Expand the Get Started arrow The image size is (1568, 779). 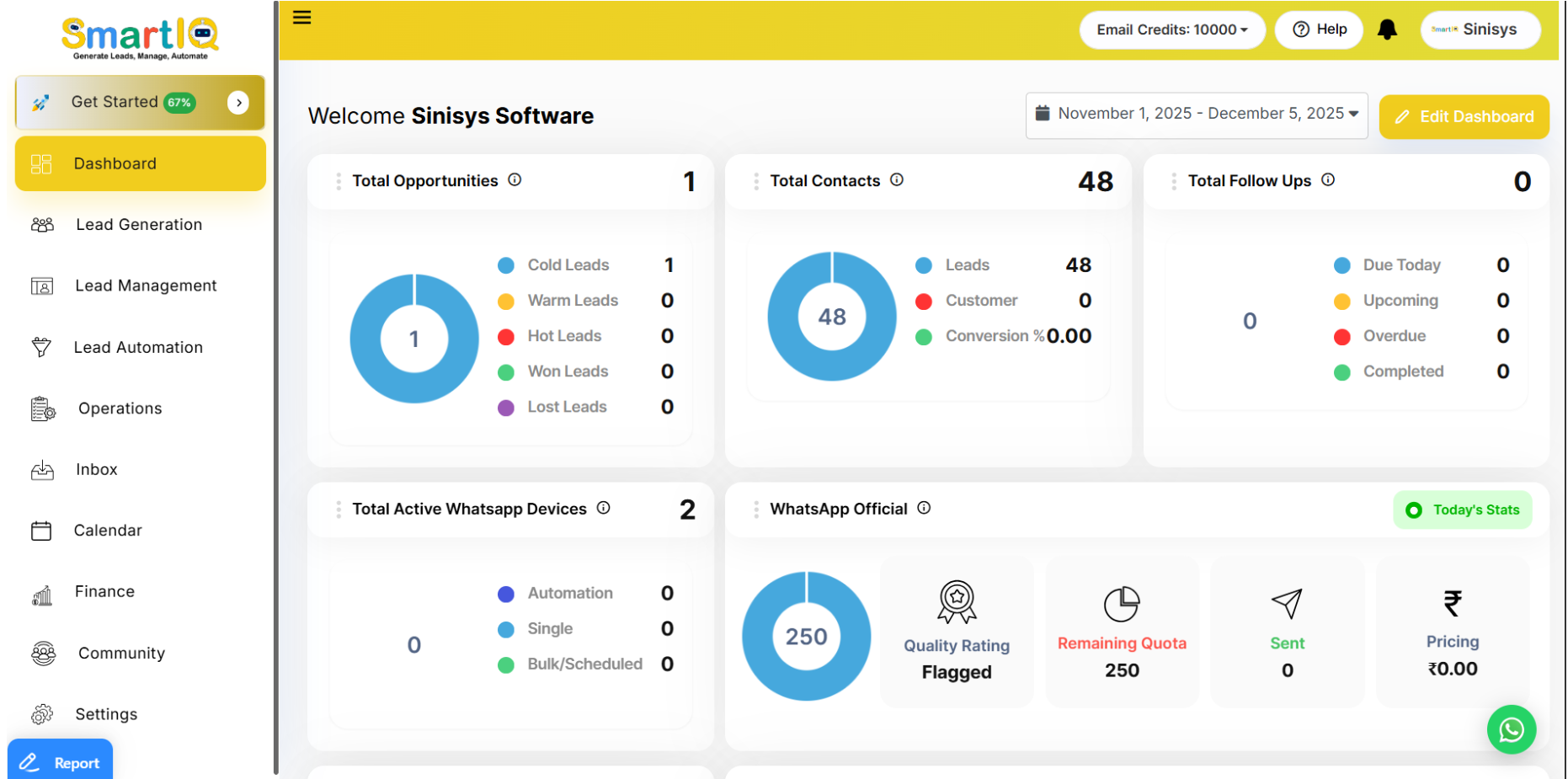(x=238, y=103)
